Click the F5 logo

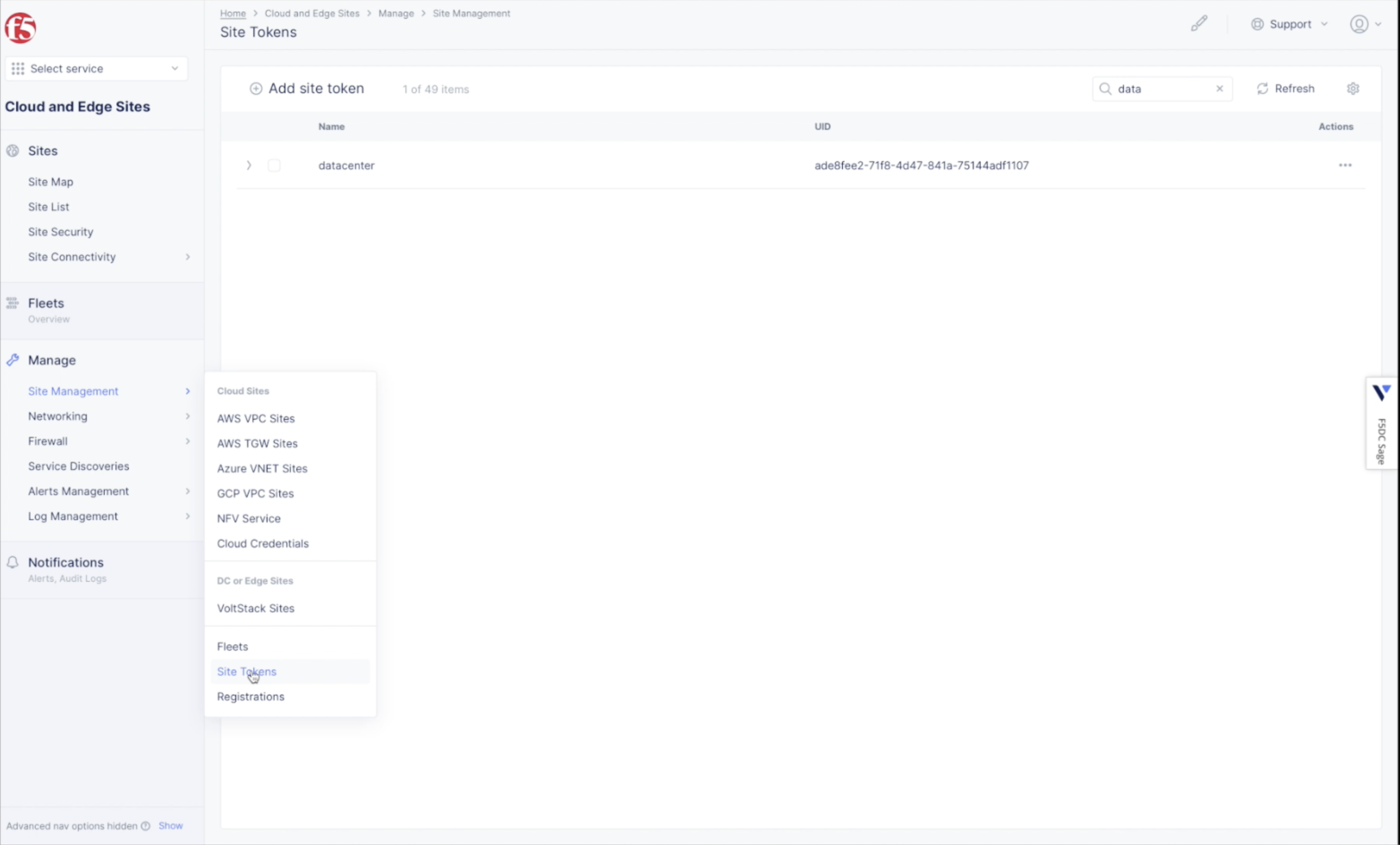[20, 27]
